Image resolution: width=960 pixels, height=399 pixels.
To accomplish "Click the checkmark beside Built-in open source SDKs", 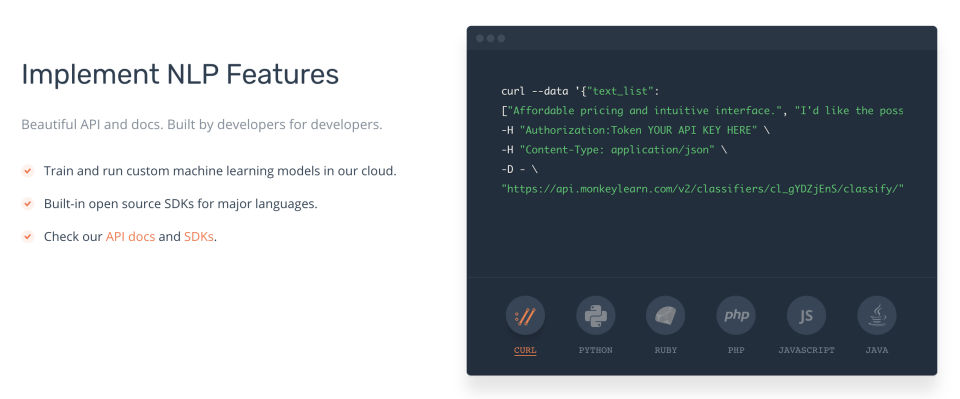I will pyautogui.click(x=28, y=204).
